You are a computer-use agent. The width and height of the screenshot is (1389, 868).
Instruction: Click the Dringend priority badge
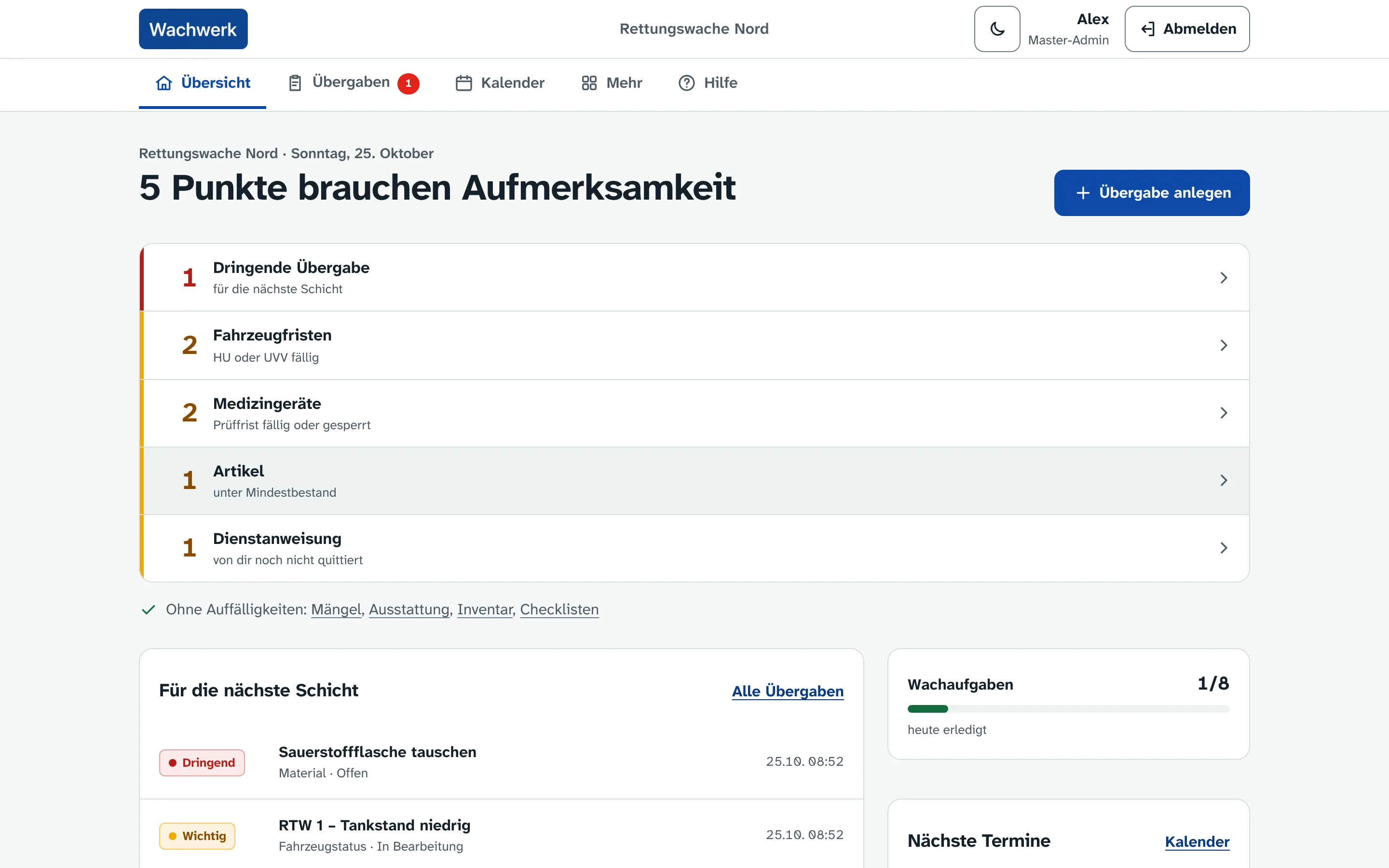[x=202, y=762]
